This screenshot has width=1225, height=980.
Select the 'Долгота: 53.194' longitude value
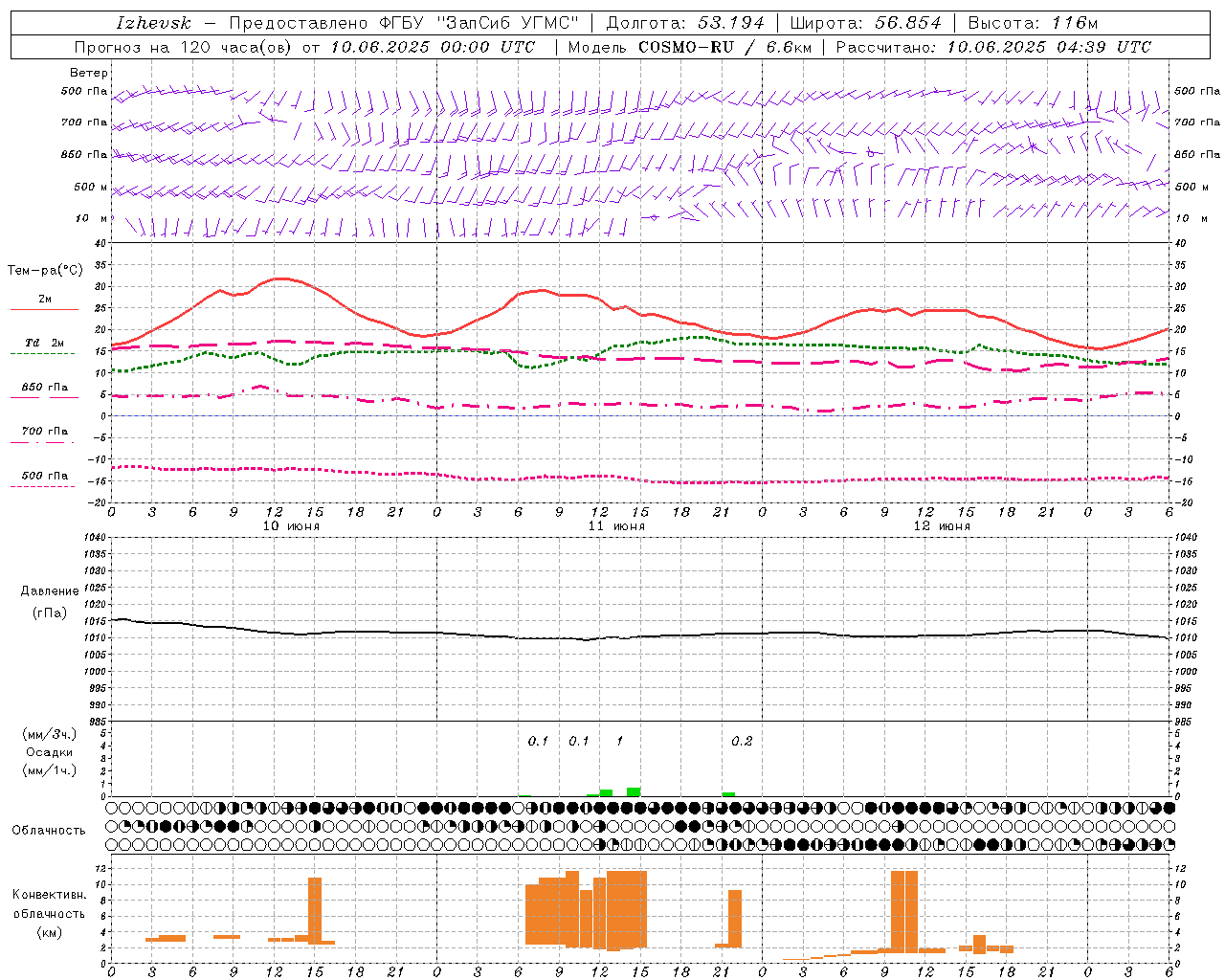click(x=685, y=23)
